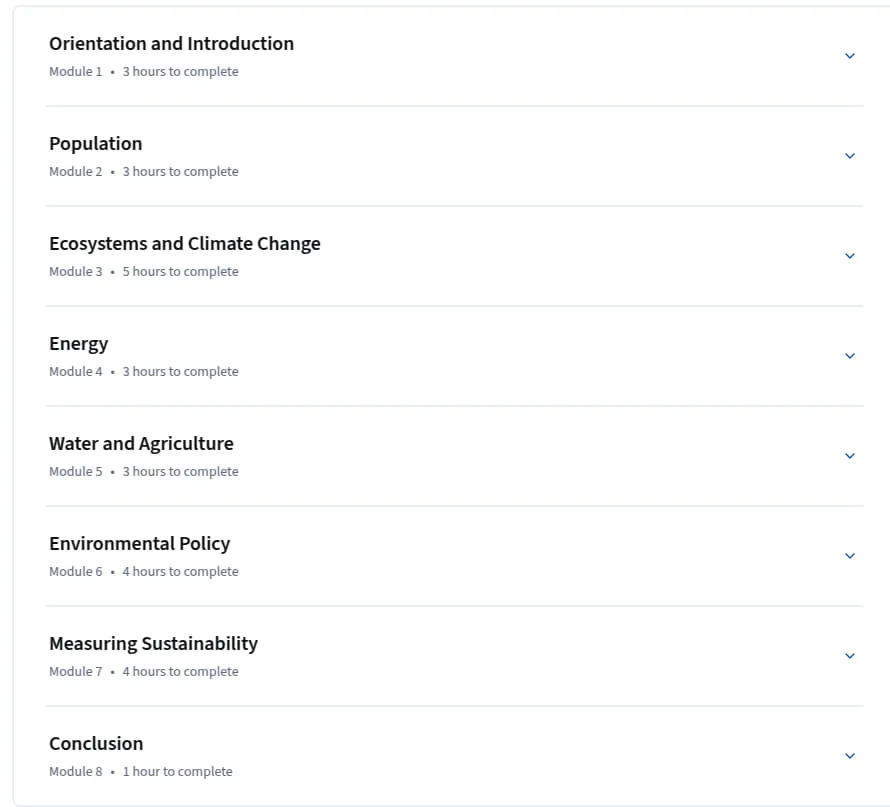Click the Population module title
Viewport: 890px width, 807px height.
tap(95, 144)
